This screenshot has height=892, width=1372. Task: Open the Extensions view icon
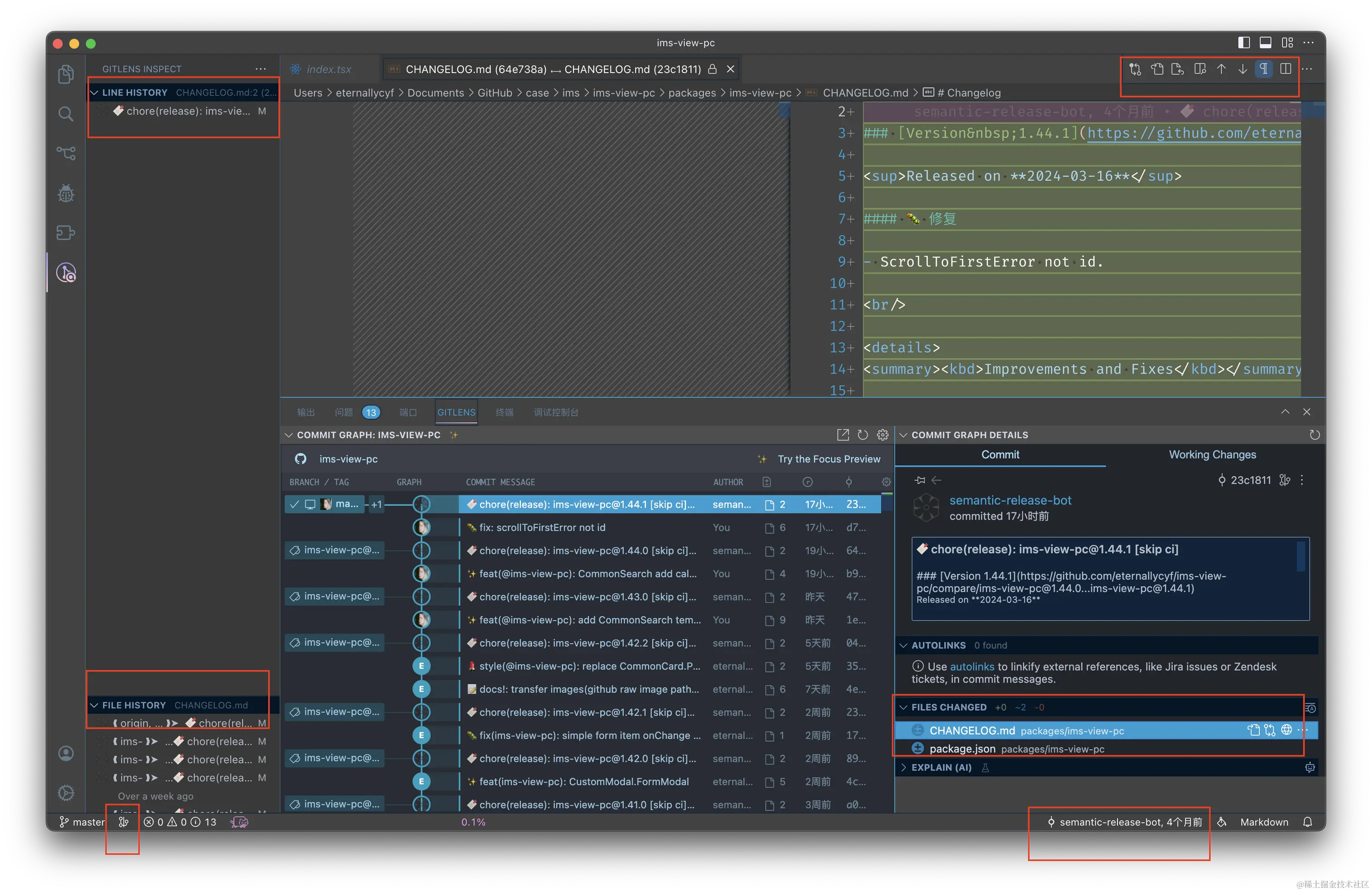coord(66,232)
